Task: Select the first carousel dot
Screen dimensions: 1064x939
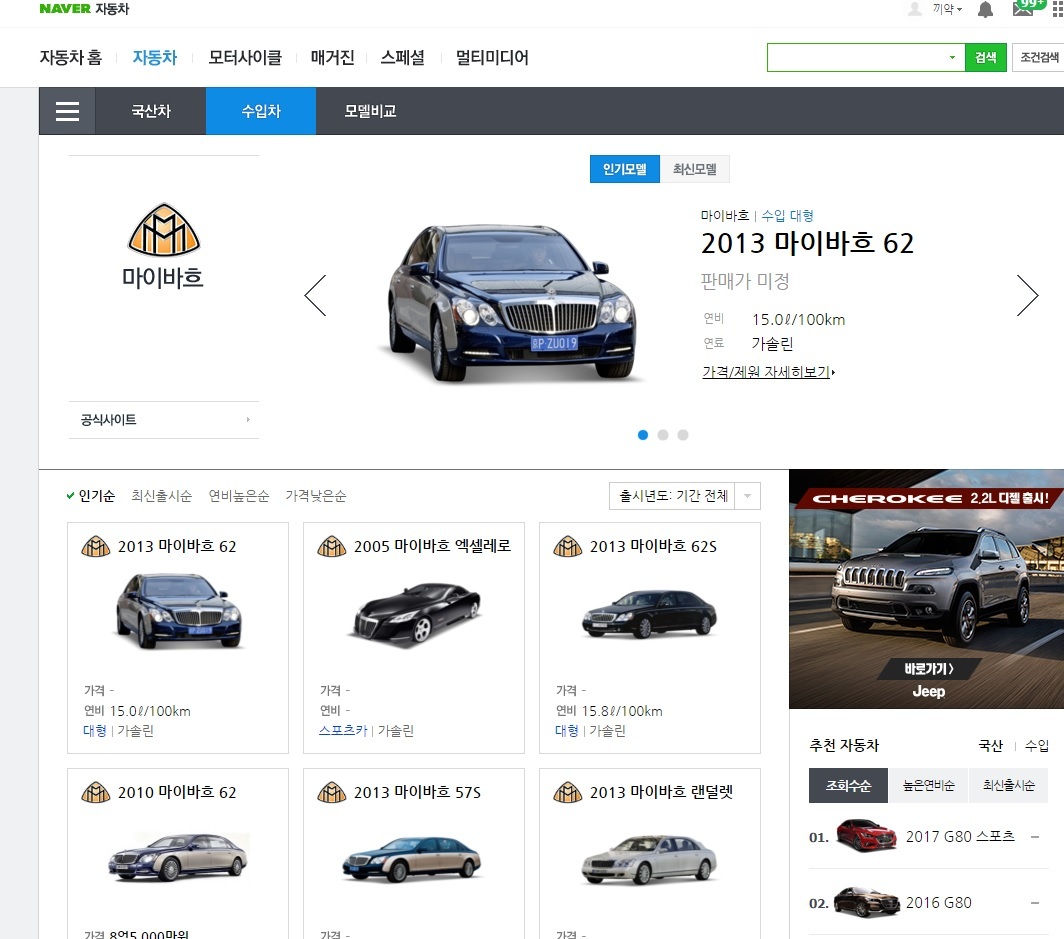Action: coord(643,435)
